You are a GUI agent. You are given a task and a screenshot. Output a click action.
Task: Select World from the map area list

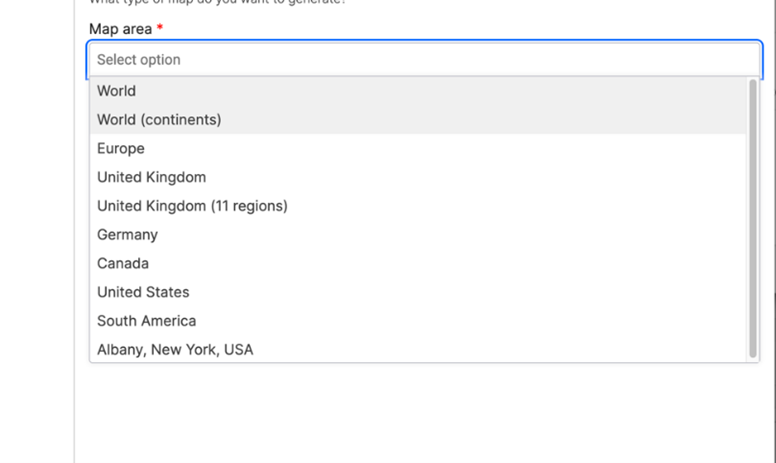point(418,91)
